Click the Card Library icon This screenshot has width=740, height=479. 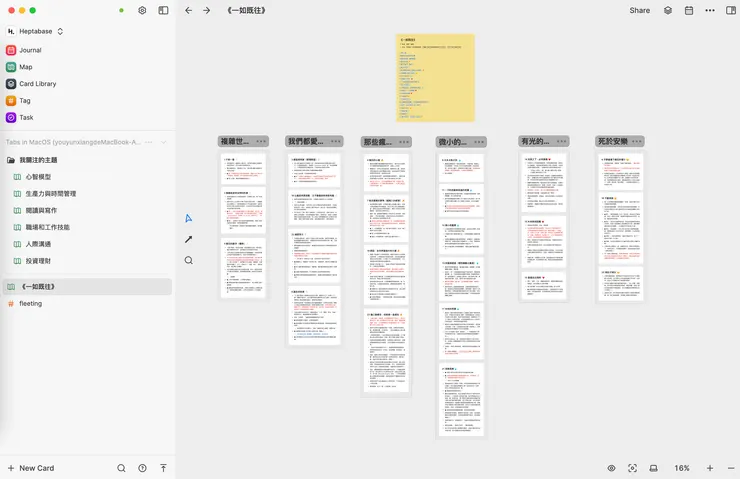[x=11, y=84]
